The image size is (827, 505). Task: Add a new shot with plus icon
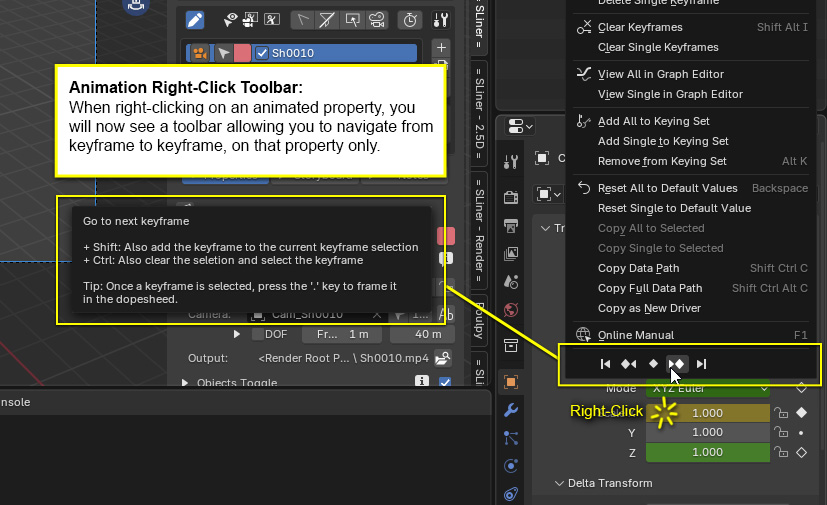pos(441,47)
